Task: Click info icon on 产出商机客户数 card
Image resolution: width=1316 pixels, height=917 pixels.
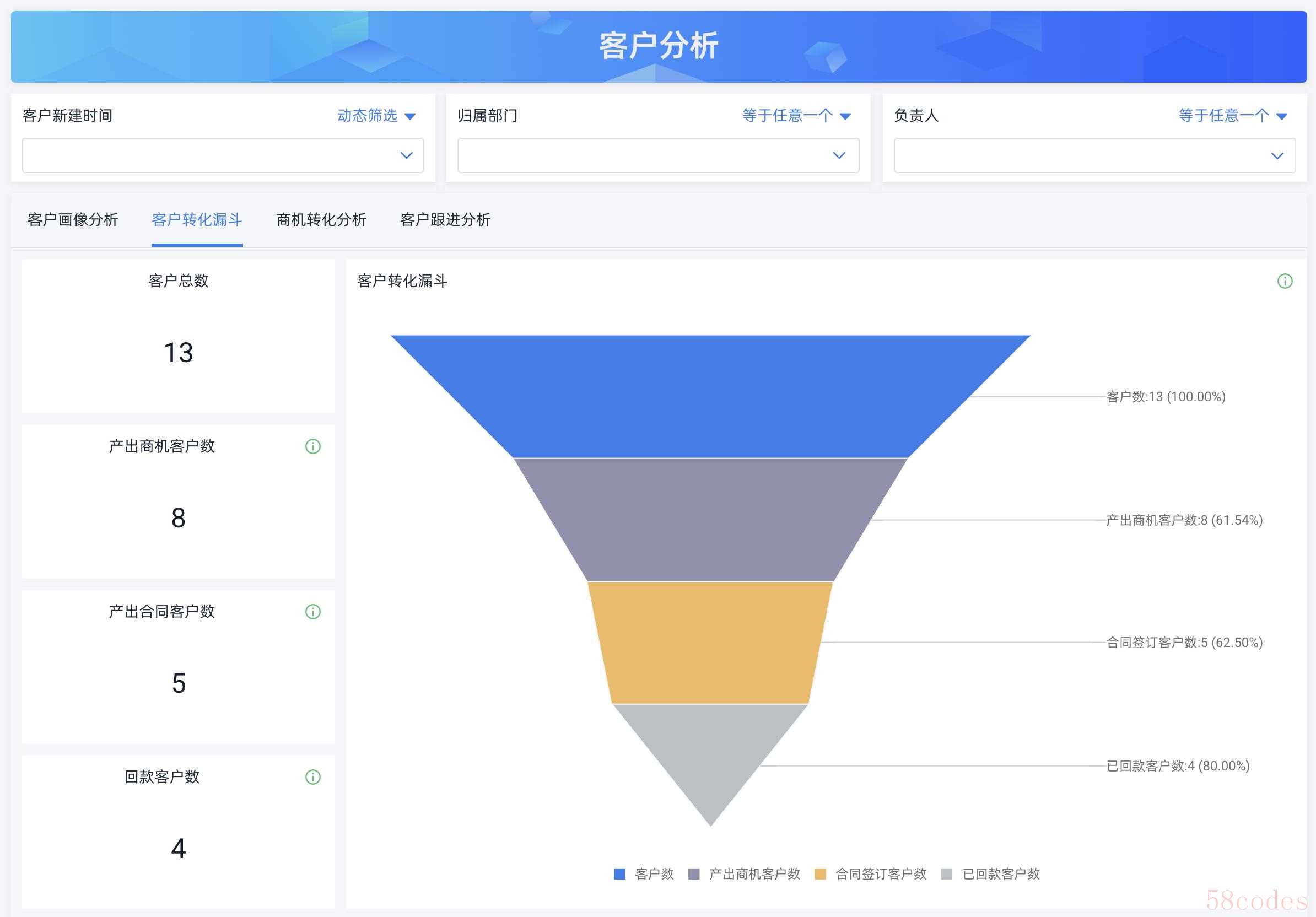Action: pos(313,446)
